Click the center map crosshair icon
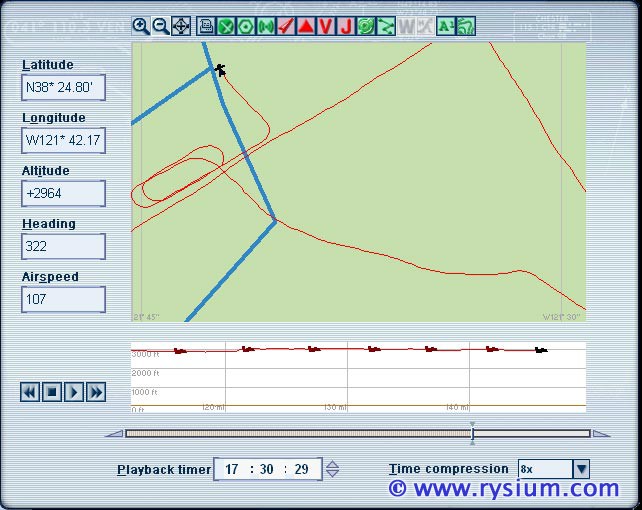642x510 pixels. (181, 26)
